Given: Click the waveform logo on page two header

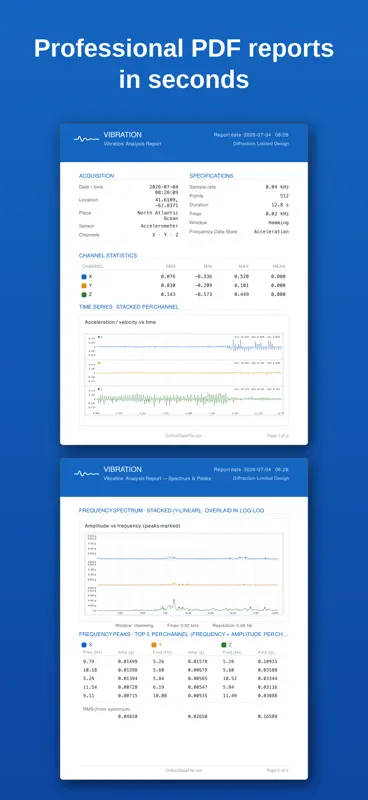Looking at the screenshot, I should pyautogui.click(x=86, y=473).
